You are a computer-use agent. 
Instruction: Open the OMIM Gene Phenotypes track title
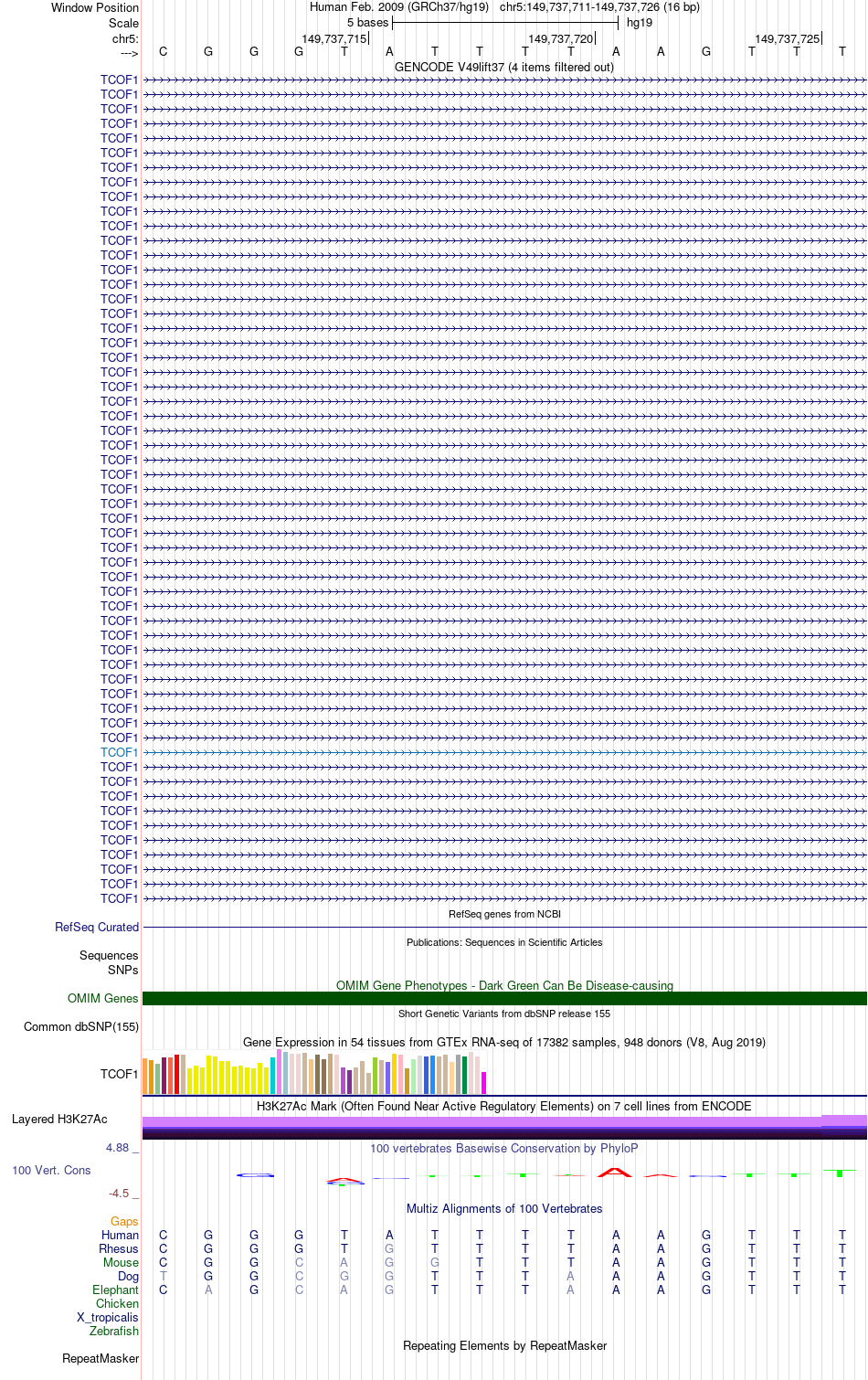(x=504, y=985)
